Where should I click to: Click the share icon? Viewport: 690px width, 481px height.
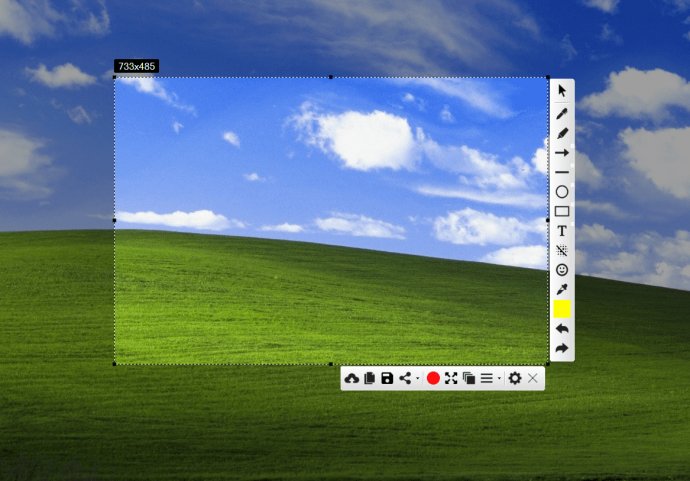(405, 378)
